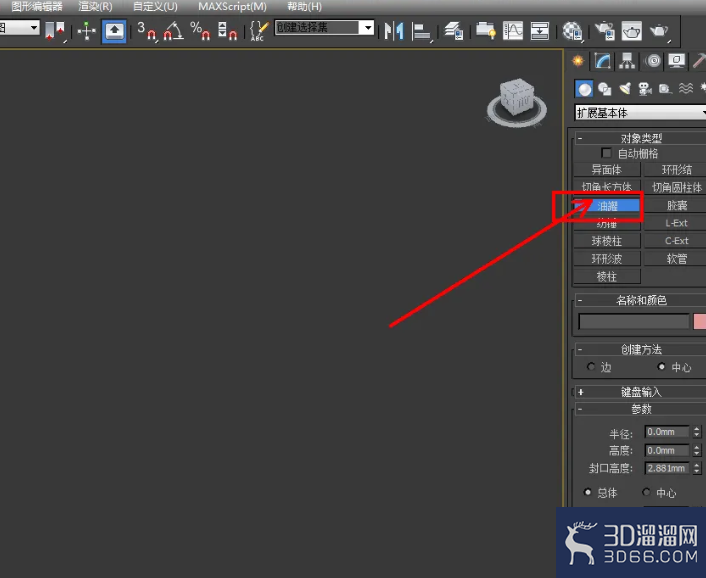
Task: Open the 自定义(U) menu
Action: tap(155, 7)
